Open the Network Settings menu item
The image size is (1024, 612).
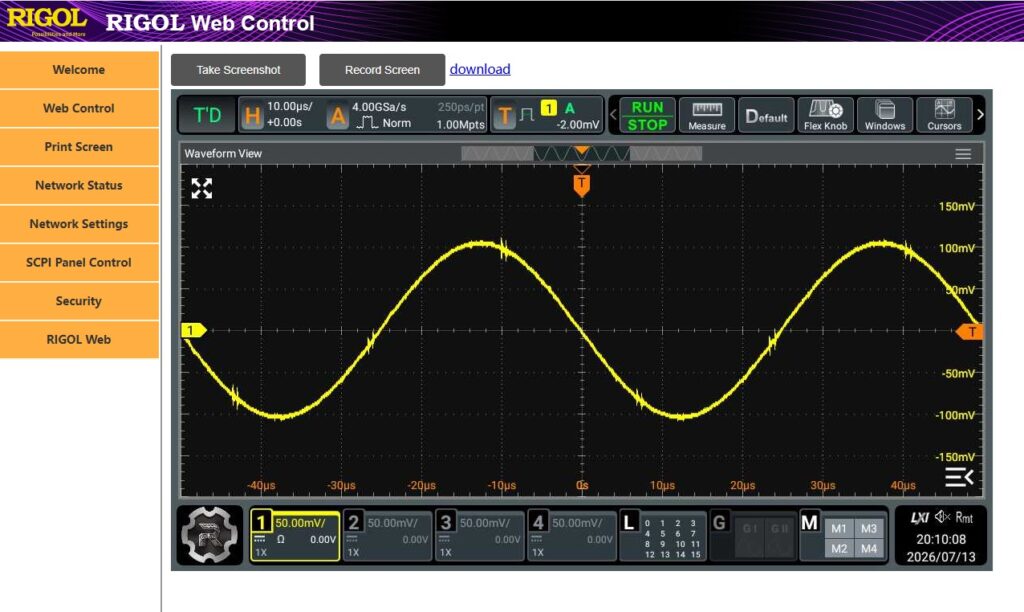pos(79,224)
